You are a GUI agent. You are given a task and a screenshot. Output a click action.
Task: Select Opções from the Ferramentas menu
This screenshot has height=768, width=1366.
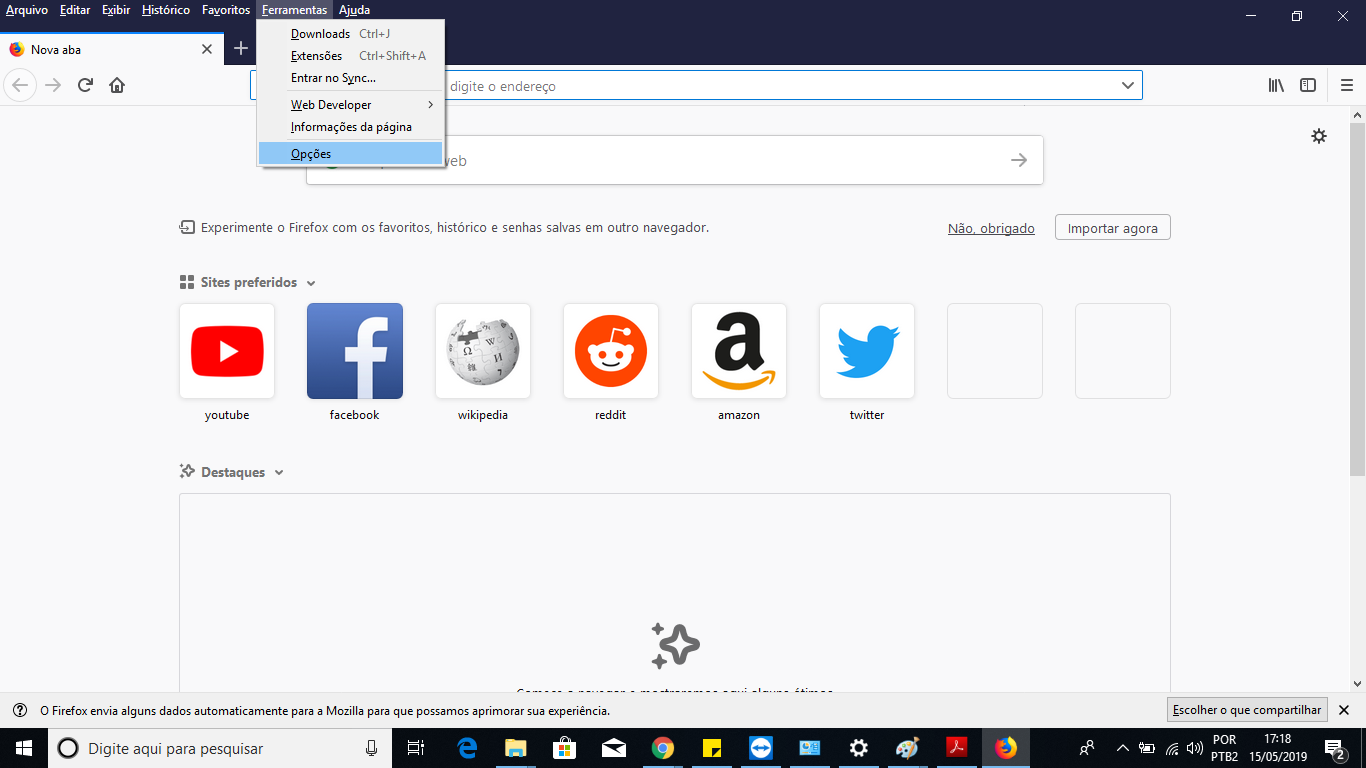pos(350,153)
